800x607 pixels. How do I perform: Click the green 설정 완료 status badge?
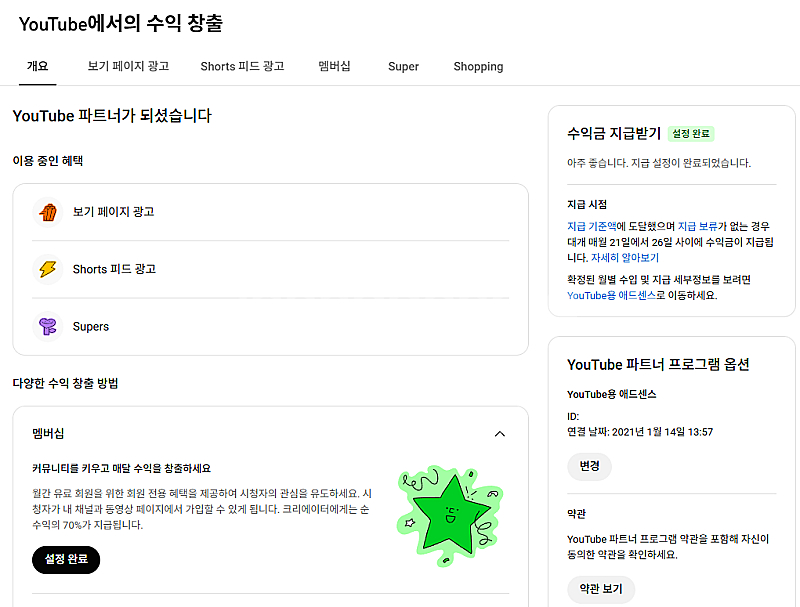pyautogui.click(x=691, y=134)
